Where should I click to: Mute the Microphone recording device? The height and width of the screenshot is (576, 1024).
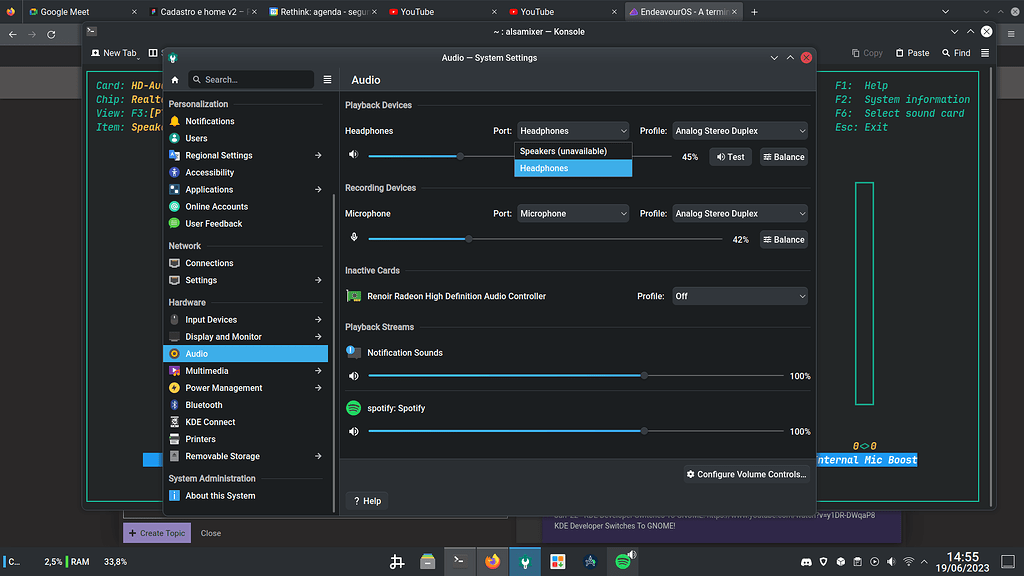tap(353, 239)
